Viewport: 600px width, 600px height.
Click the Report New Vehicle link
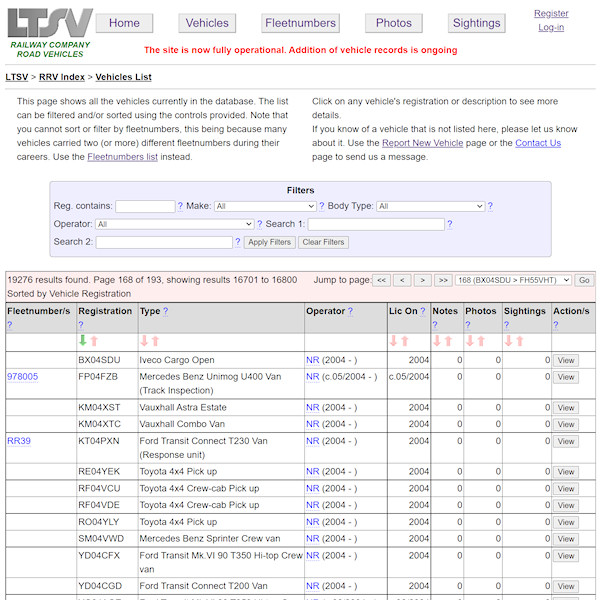pos(422,143)
